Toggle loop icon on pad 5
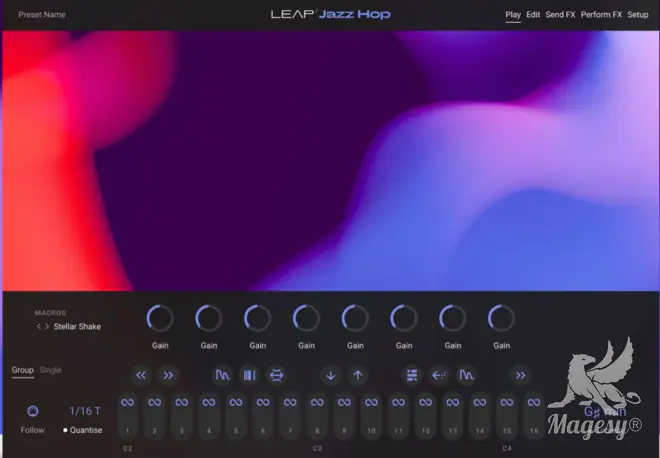Screen dimensions: 660x458 (x=236, y=402)
